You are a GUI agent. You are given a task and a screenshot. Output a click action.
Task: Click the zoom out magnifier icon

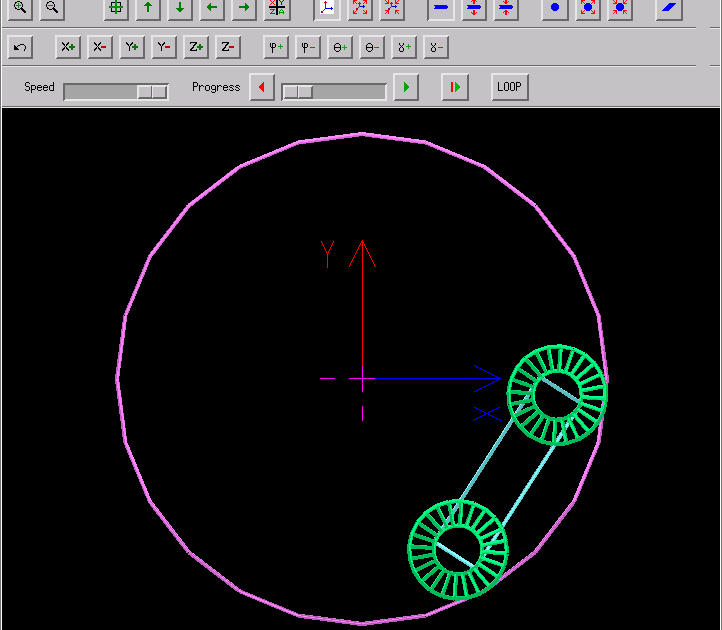pos(52,8)
